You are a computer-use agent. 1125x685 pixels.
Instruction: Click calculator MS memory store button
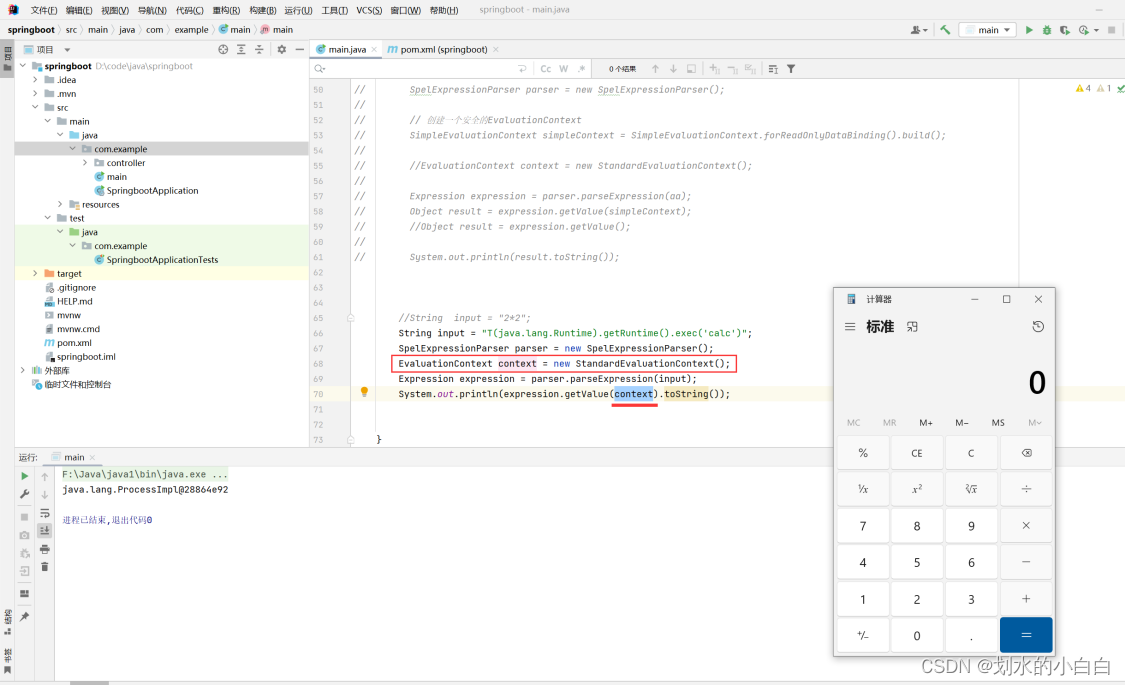[x=997, y=422]
